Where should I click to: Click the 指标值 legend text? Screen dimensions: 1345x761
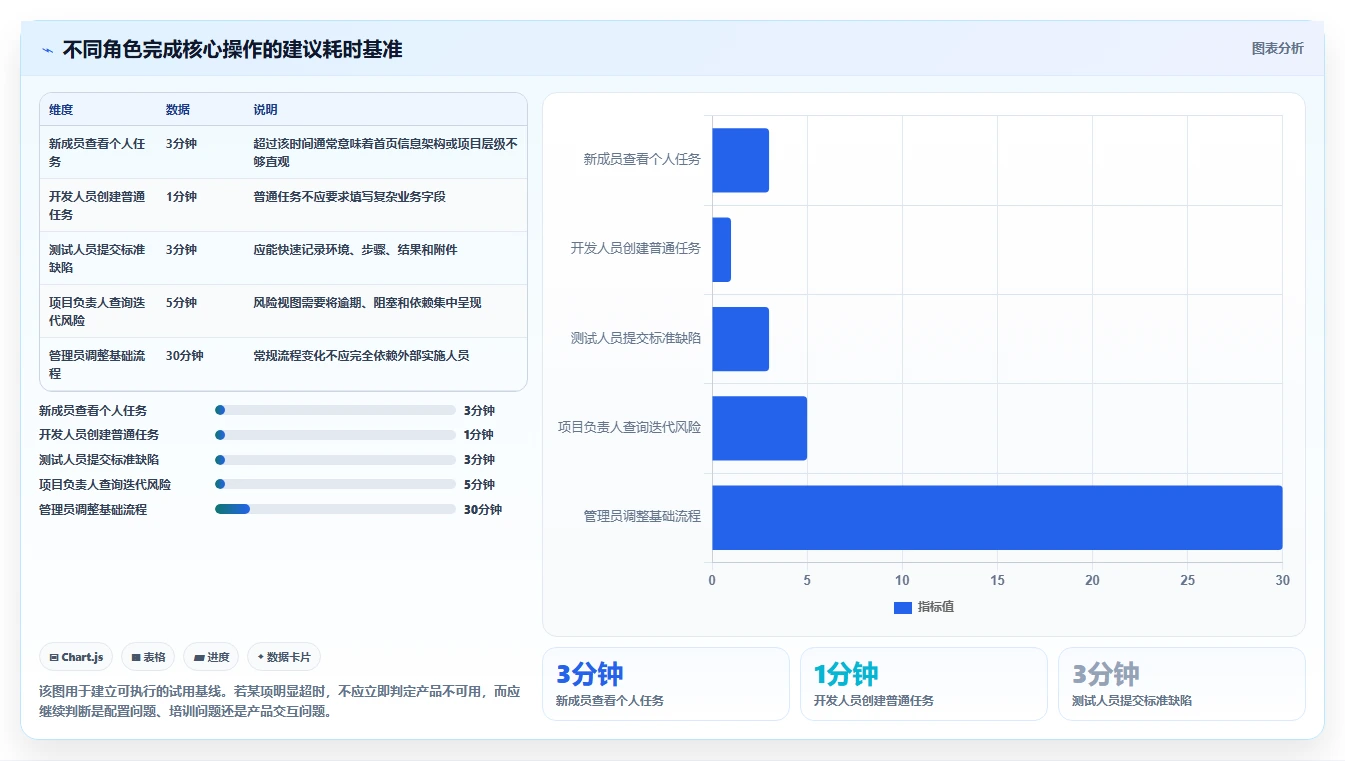click(x=936, y=607)
